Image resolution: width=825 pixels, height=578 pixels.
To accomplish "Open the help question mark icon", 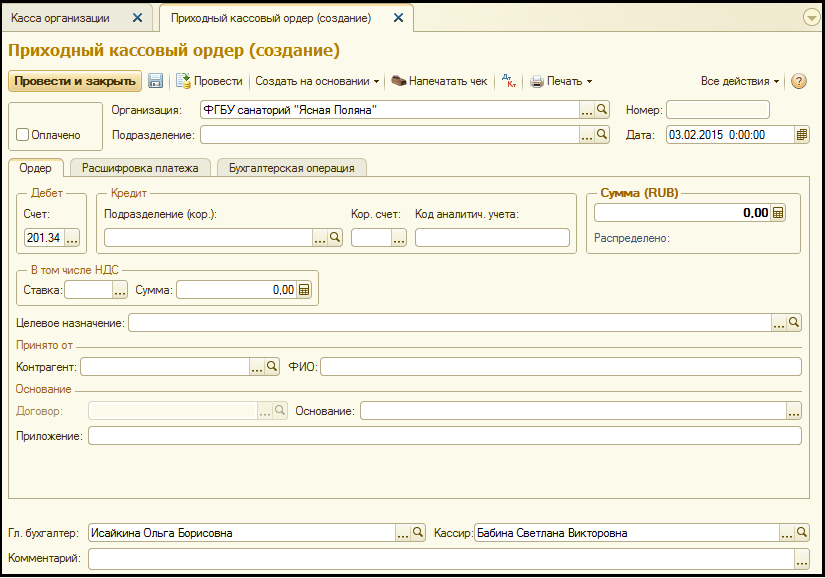I will (x=798, y=81).
